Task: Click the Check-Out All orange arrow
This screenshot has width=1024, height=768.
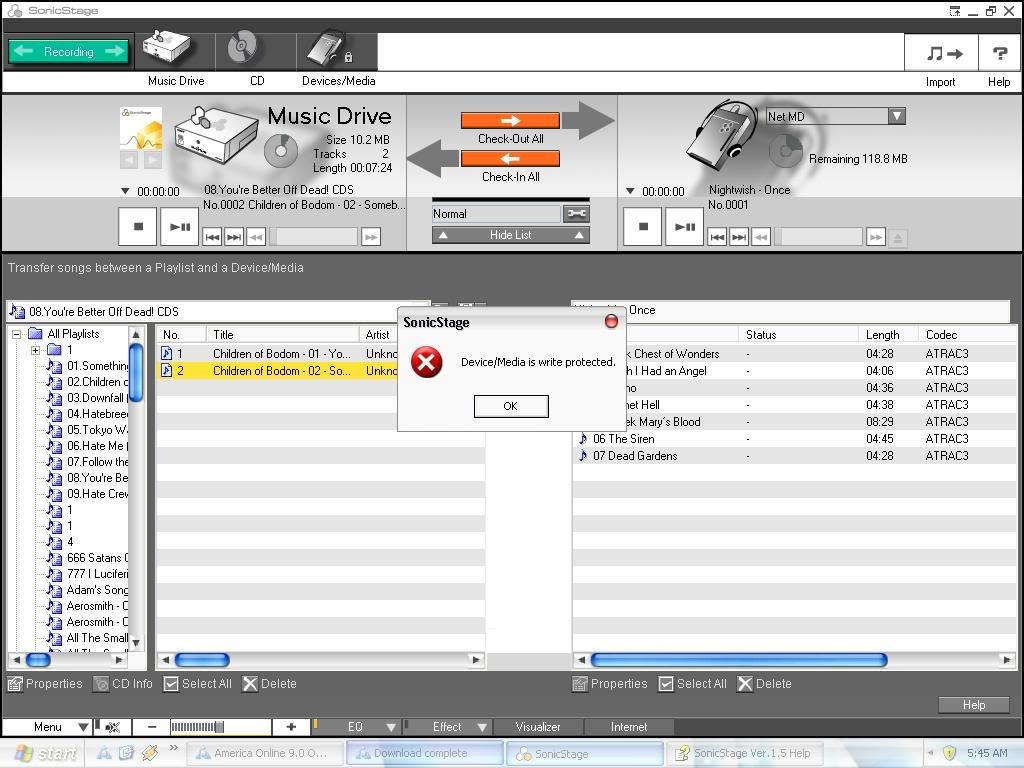Action: tap(510, 120)
